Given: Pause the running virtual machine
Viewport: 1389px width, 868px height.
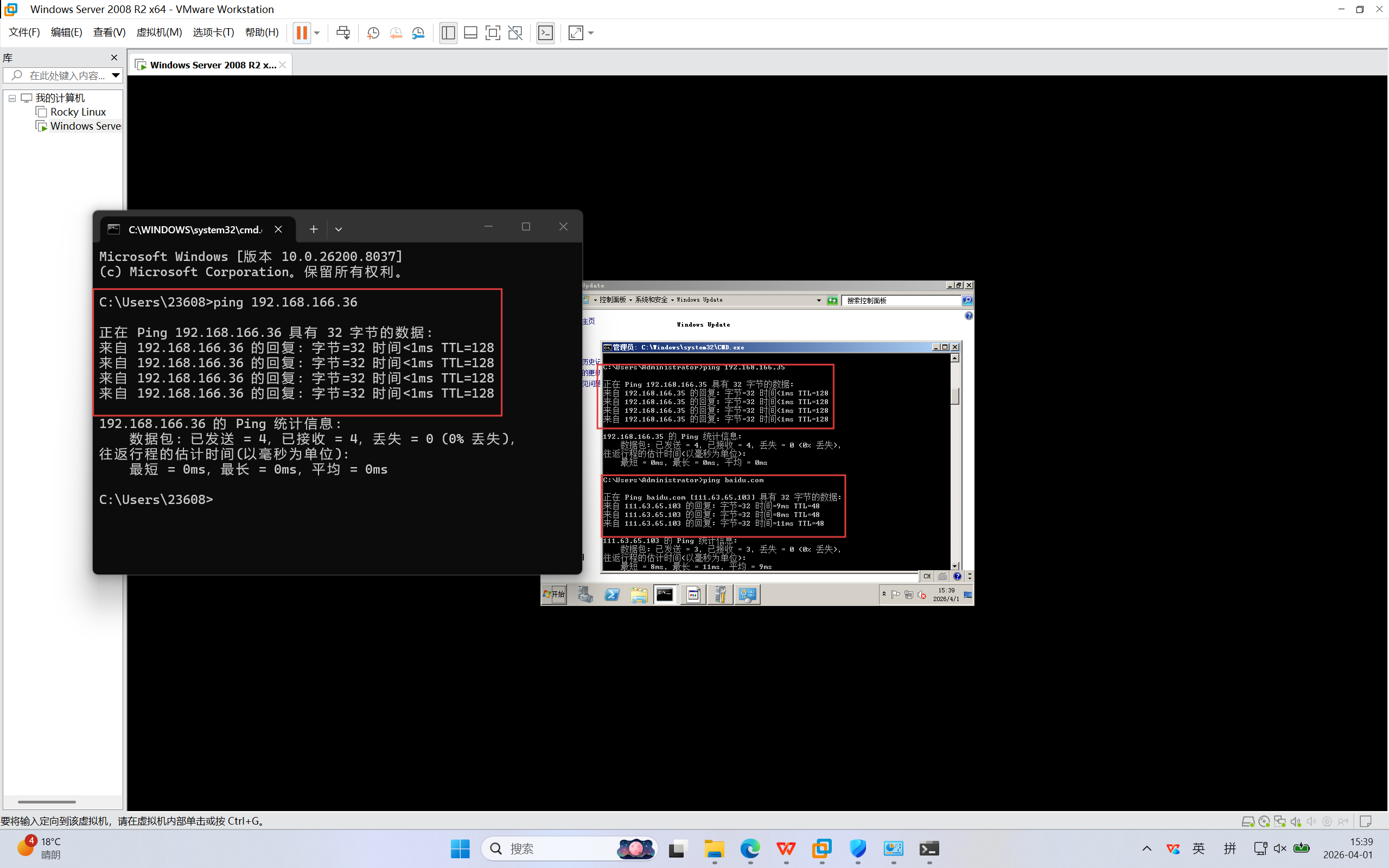Looking at the screenshot, I should pyautogui.click(x=301, y=33).
